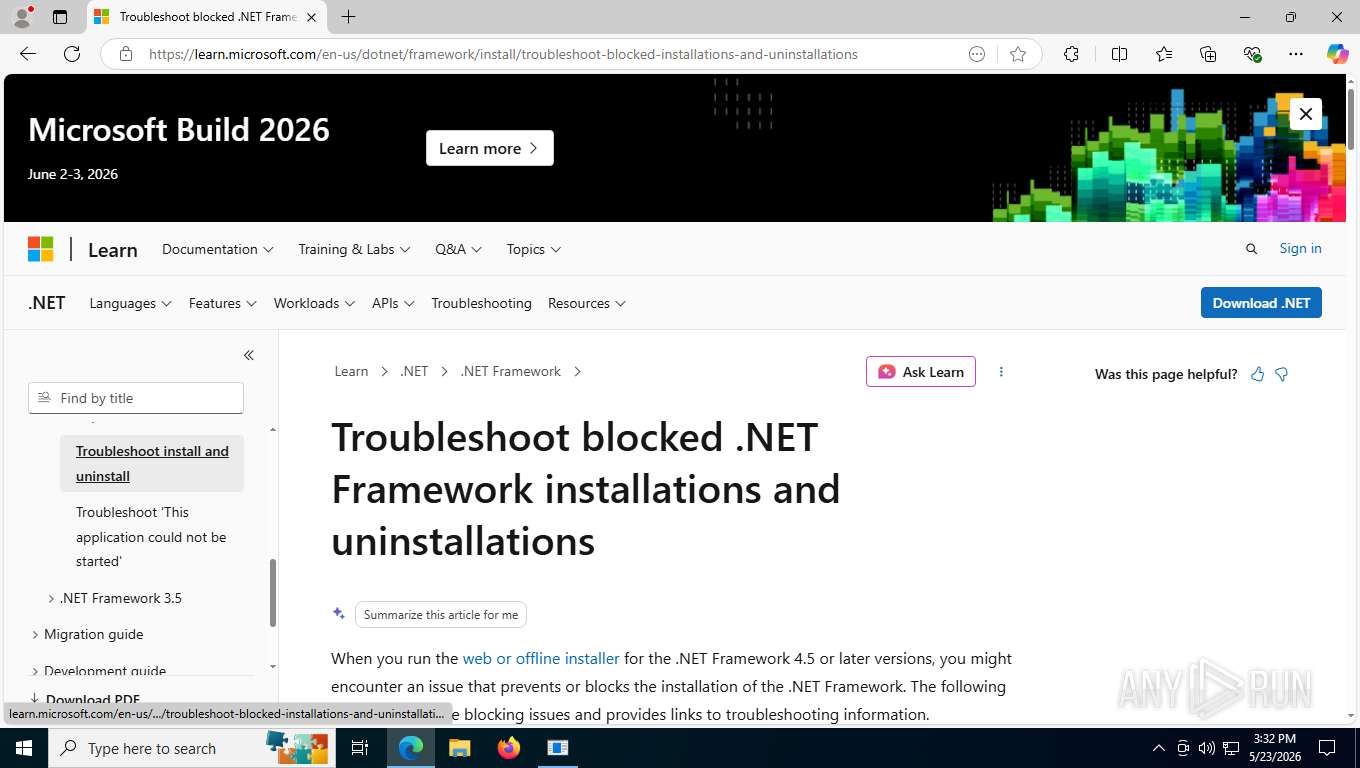Click the Sign in link
Screen dimensions: 1360x768
(1300, 248)
